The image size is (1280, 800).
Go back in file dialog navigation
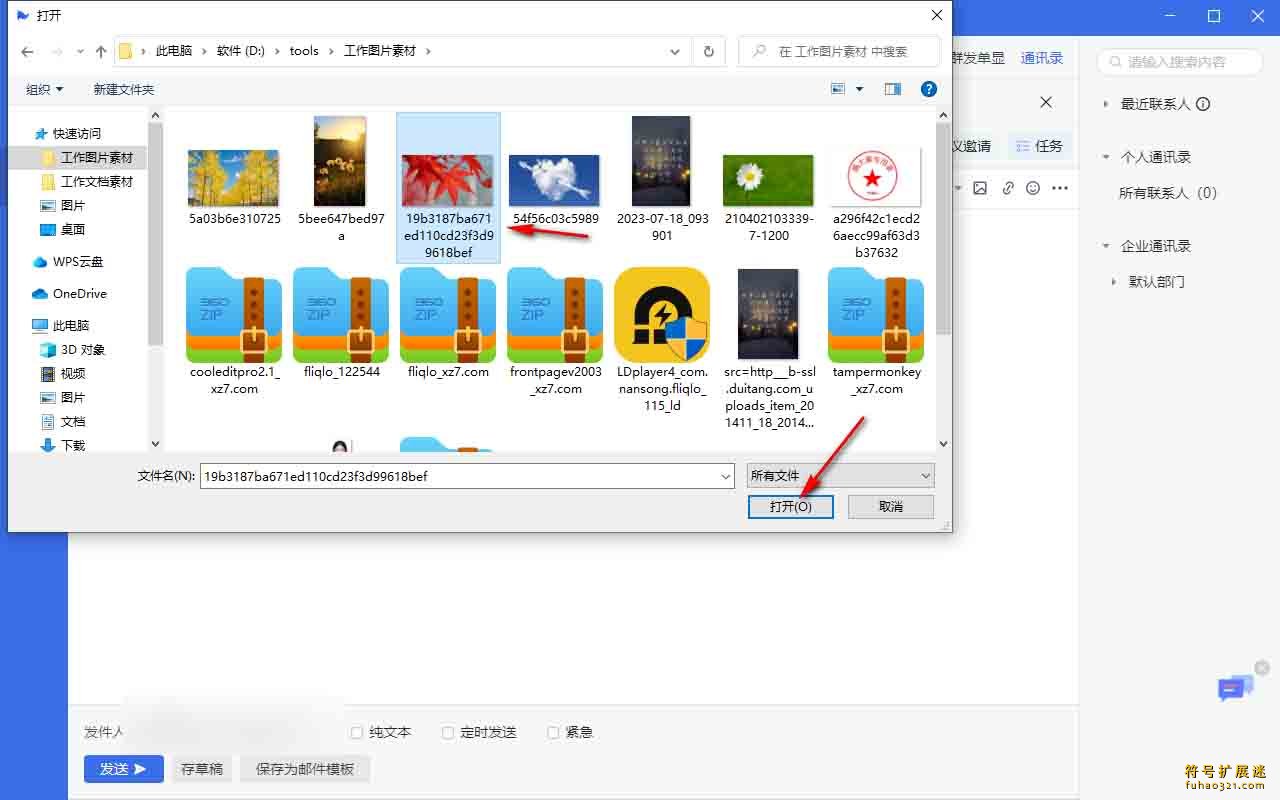(27, 51)
